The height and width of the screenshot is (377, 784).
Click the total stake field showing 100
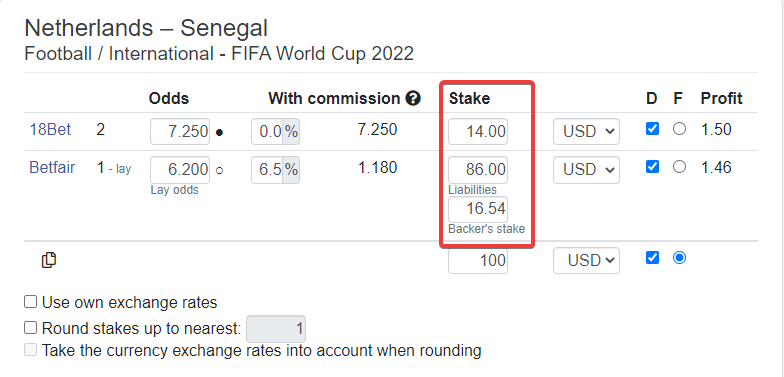coord(478,260)
